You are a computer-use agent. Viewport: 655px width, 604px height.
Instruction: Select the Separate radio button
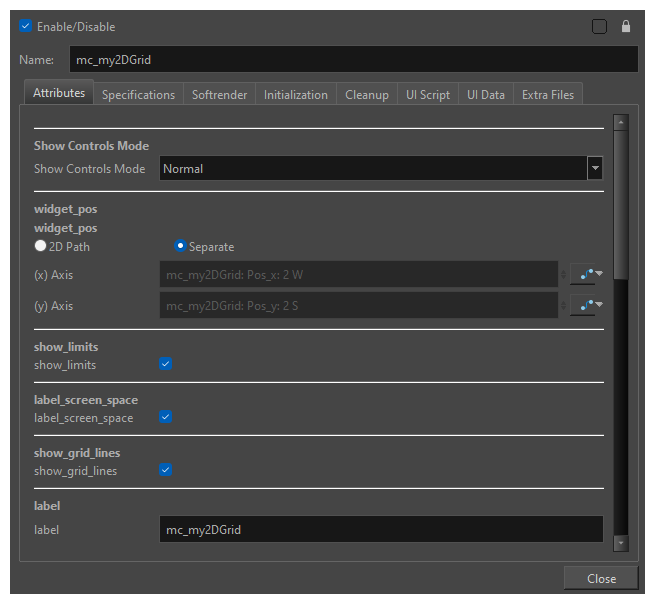tap(180, 246)
